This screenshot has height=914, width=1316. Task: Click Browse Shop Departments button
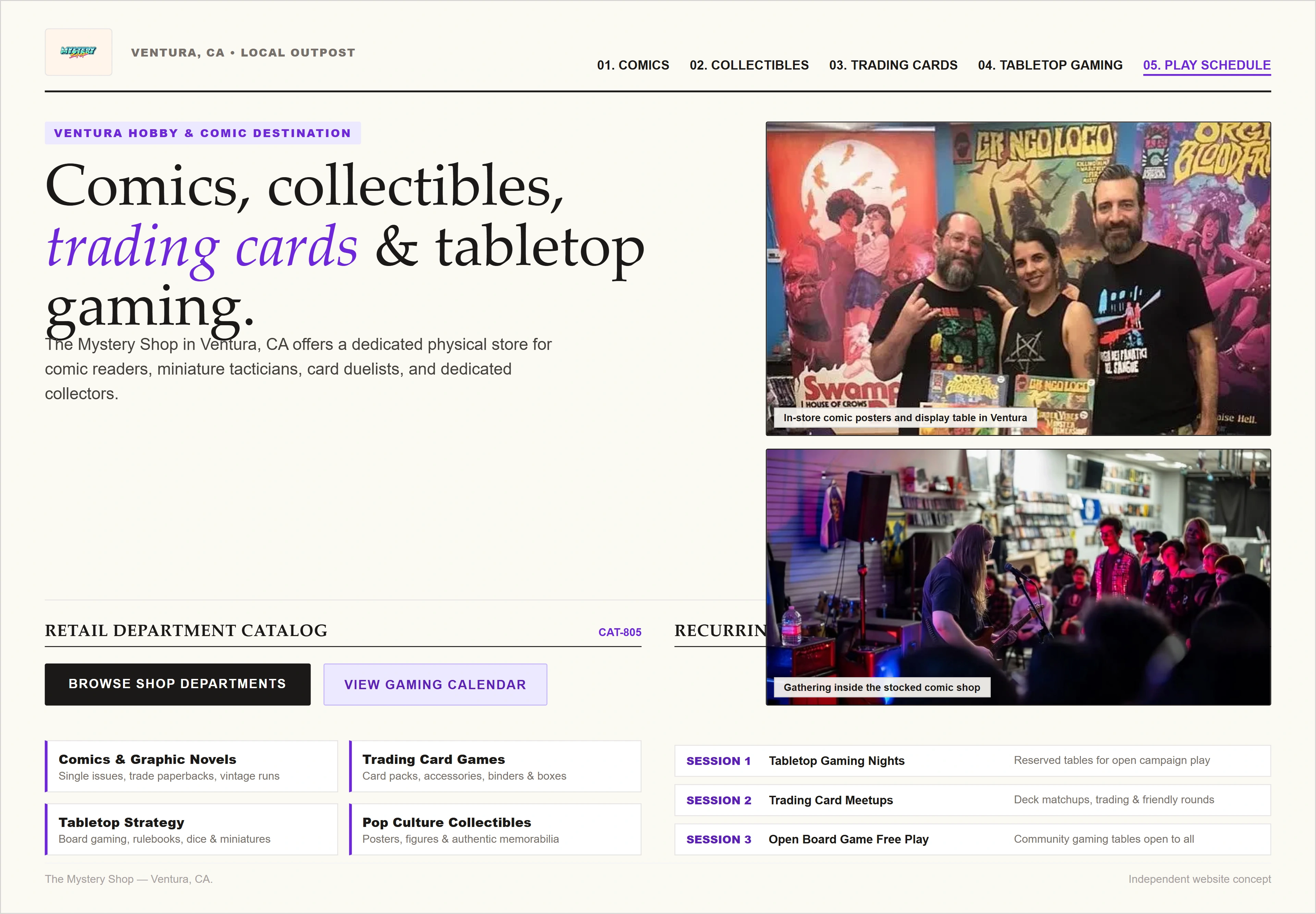pos(178,684)
